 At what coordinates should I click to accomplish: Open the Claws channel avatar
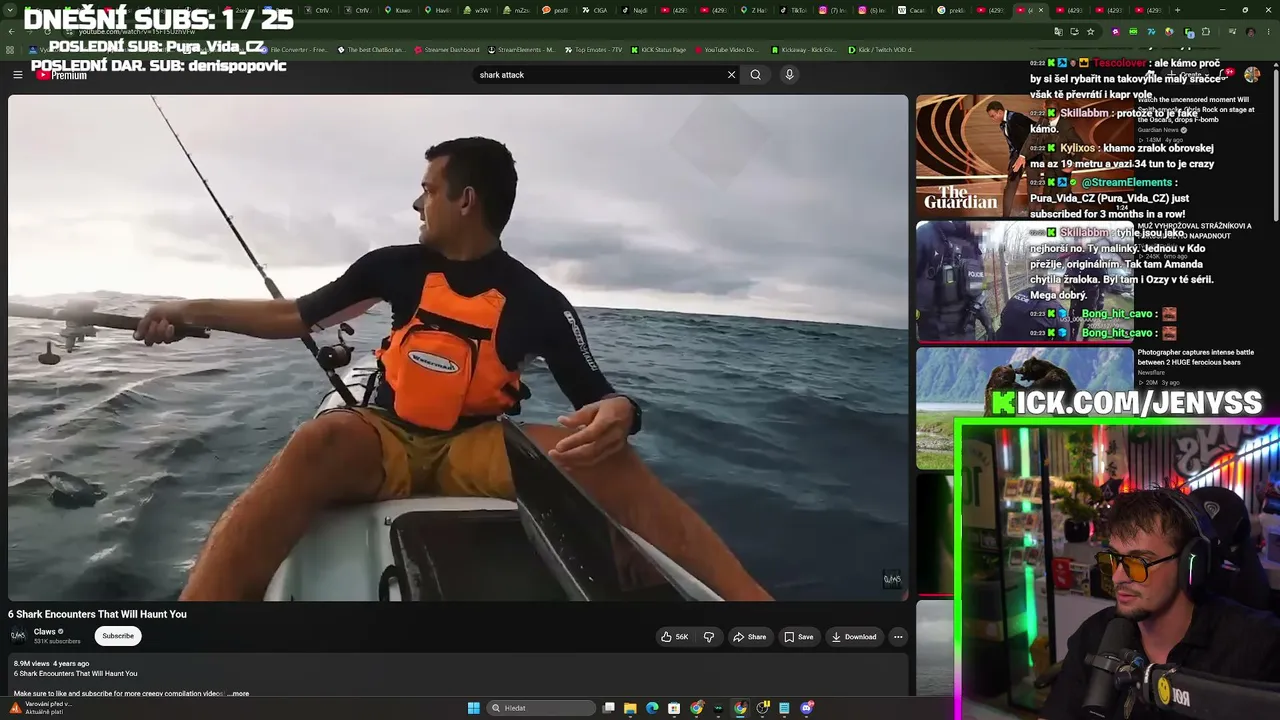click(18, 636)
